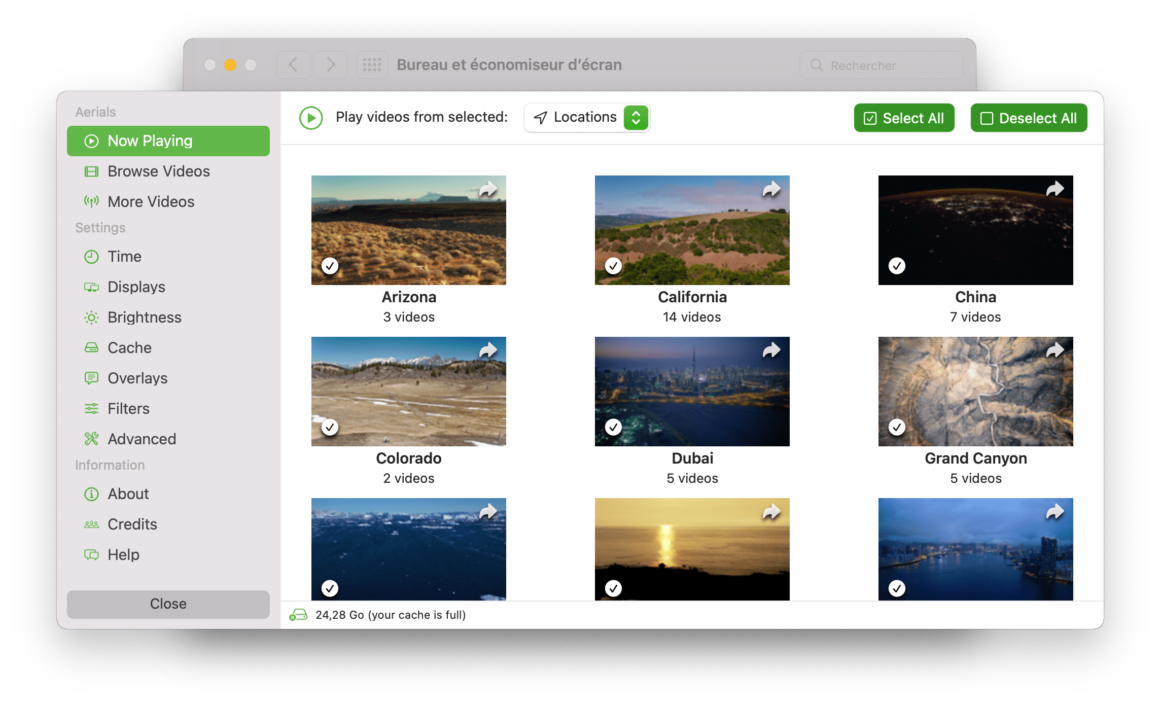Click the play videos icon in the toolbar

pos(310,117)
